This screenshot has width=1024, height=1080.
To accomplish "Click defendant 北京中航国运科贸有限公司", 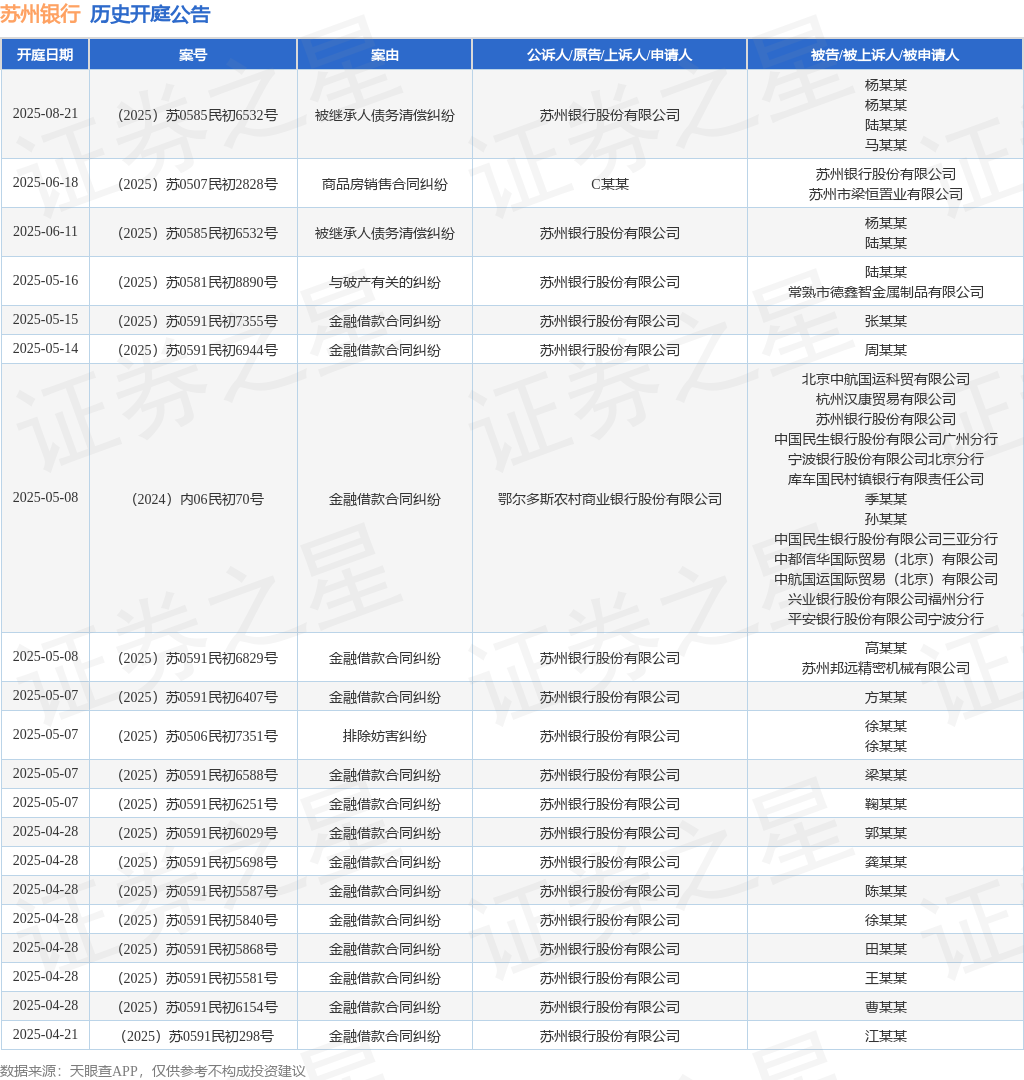I will [x=886, y=379].
